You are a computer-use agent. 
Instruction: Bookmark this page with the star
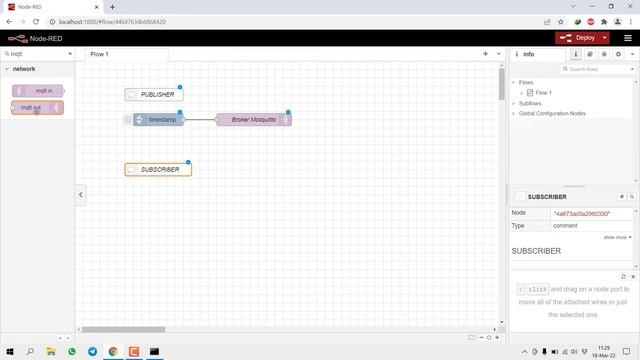pyautogui.click(x=561, y=22)
